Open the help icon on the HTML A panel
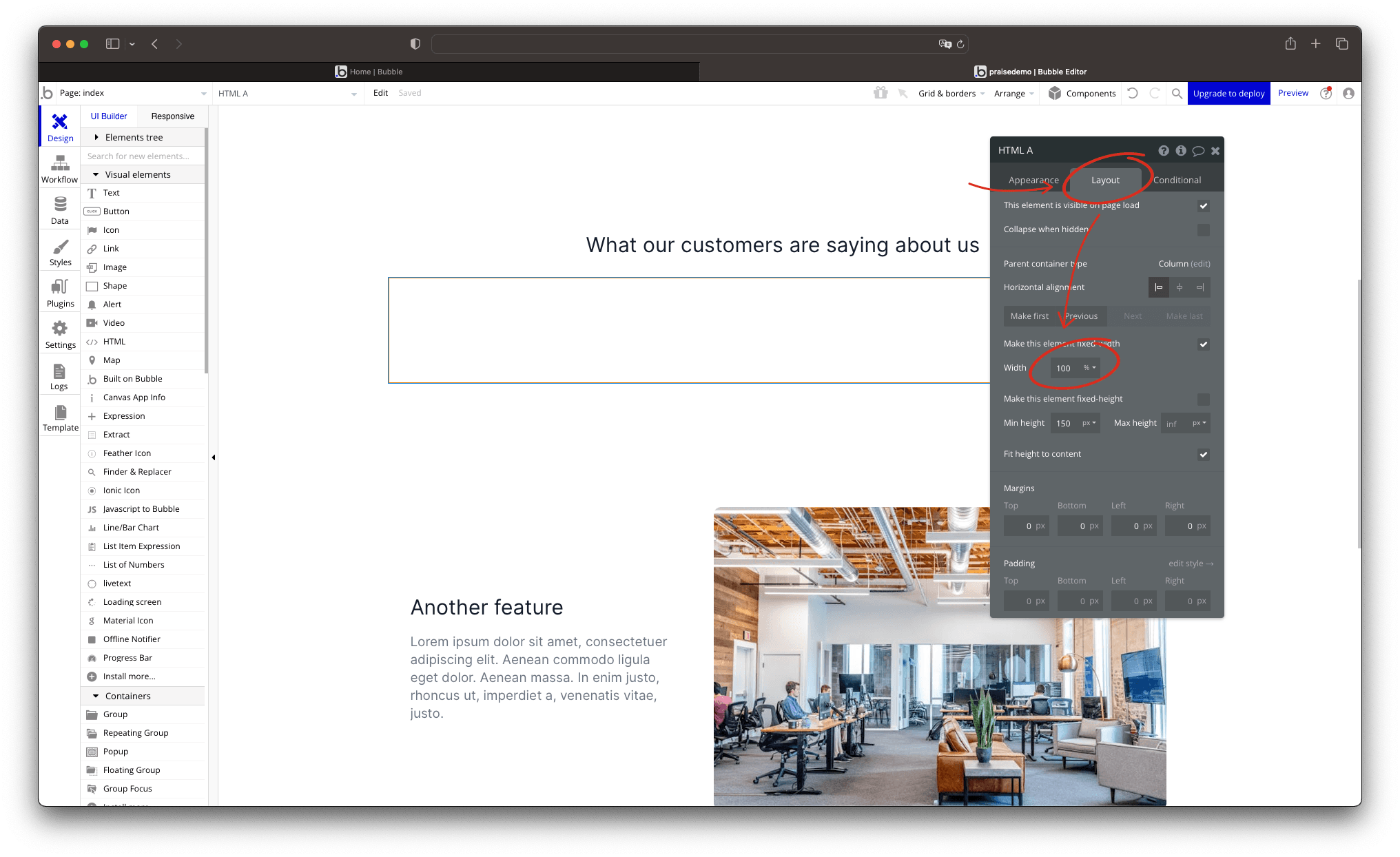Viewport: 1400px width, 857px height. coord(1164,150)
